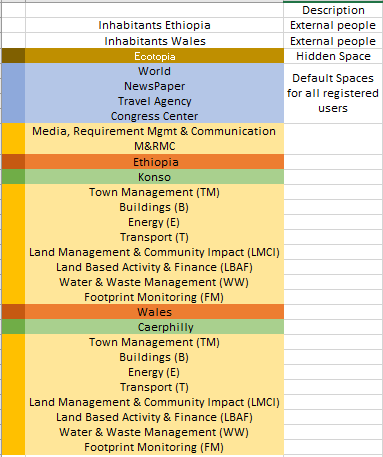Select the Hidden Space description cell
383x457 pixels.
tap(333, 56)
